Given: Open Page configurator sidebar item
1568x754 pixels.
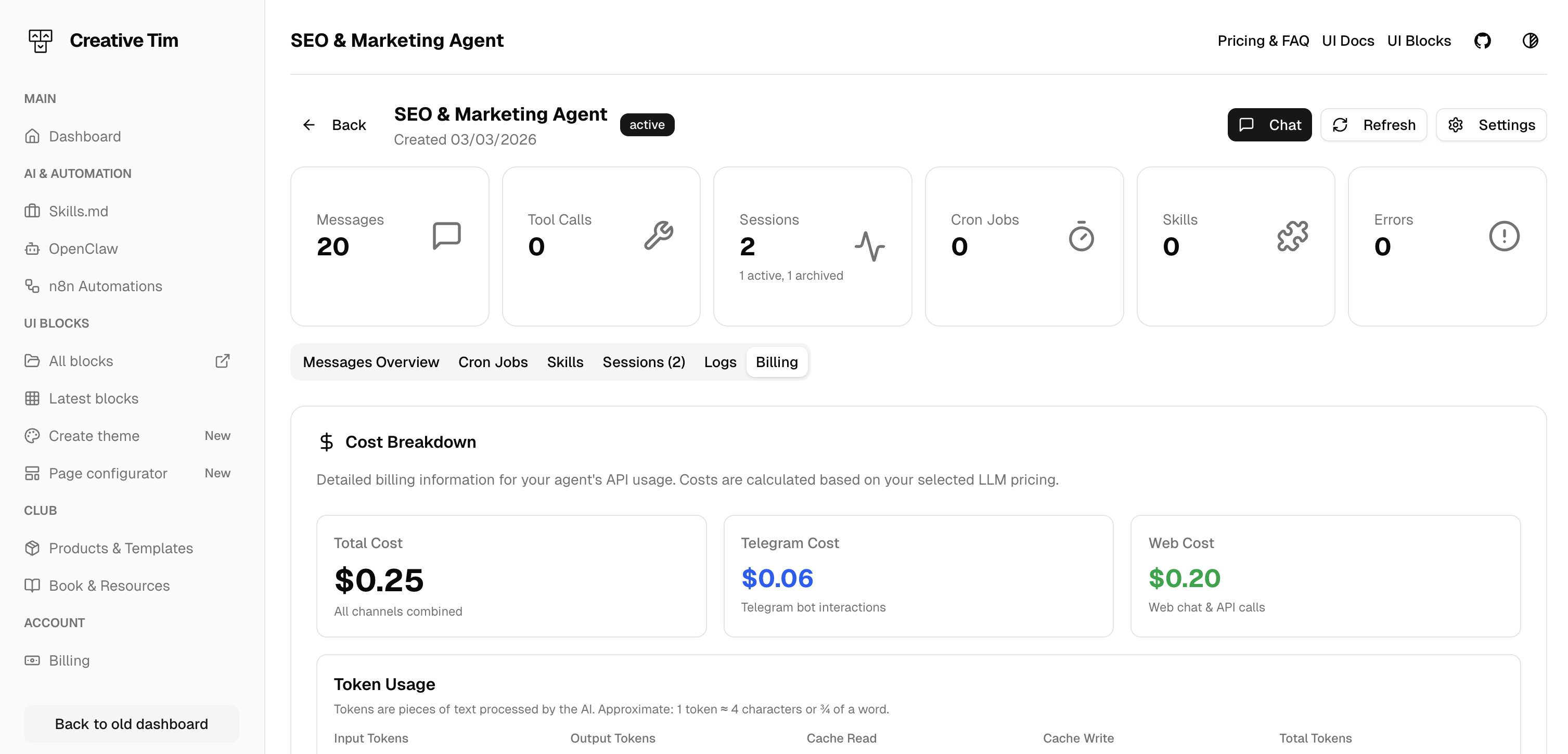Looking at the screenshot, I should pyautogui.click(x=132, y=473).
